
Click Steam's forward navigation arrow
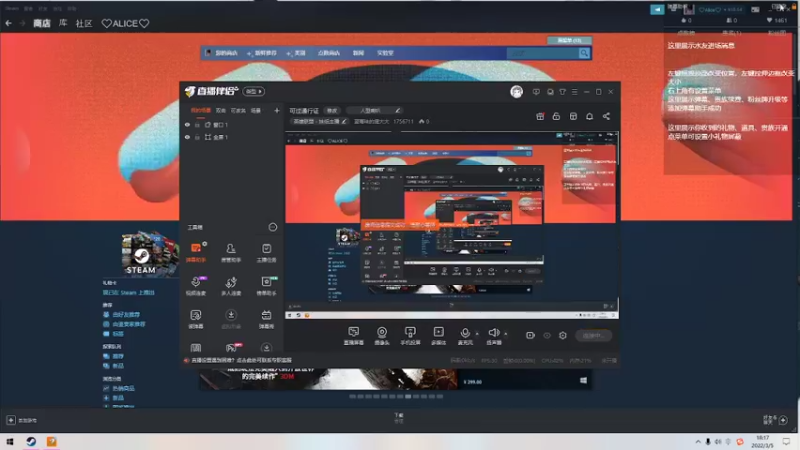point(22,23)
